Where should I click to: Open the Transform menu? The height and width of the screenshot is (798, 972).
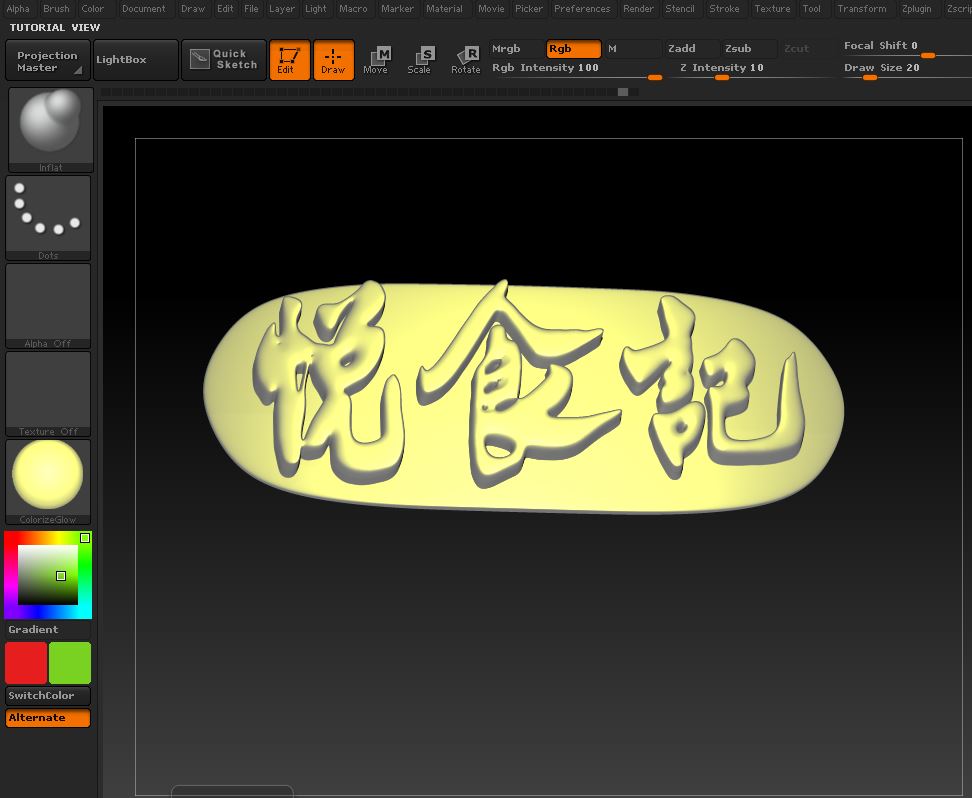tap(862, 9)
